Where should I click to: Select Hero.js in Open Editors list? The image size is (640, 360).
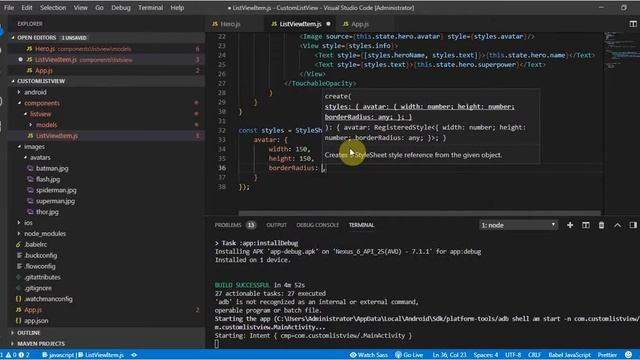[106, 49]
